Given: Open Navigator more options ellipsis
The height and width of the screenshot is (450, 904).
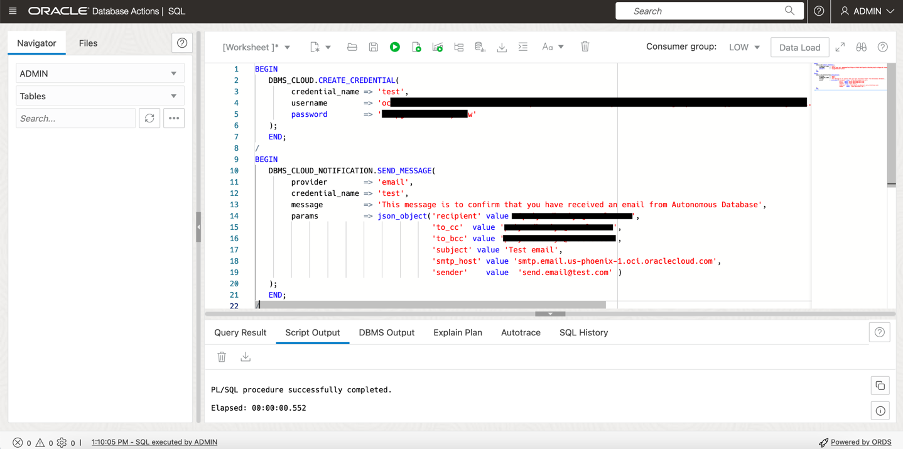Looking at the screenshot, I should [x=174, y=119].
